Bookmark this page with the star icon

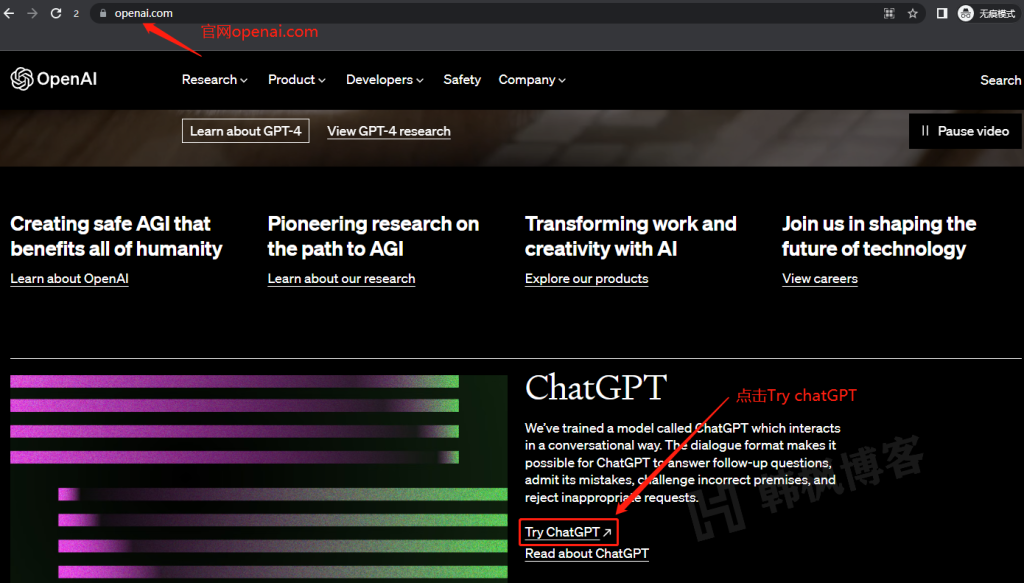[912, 13]
